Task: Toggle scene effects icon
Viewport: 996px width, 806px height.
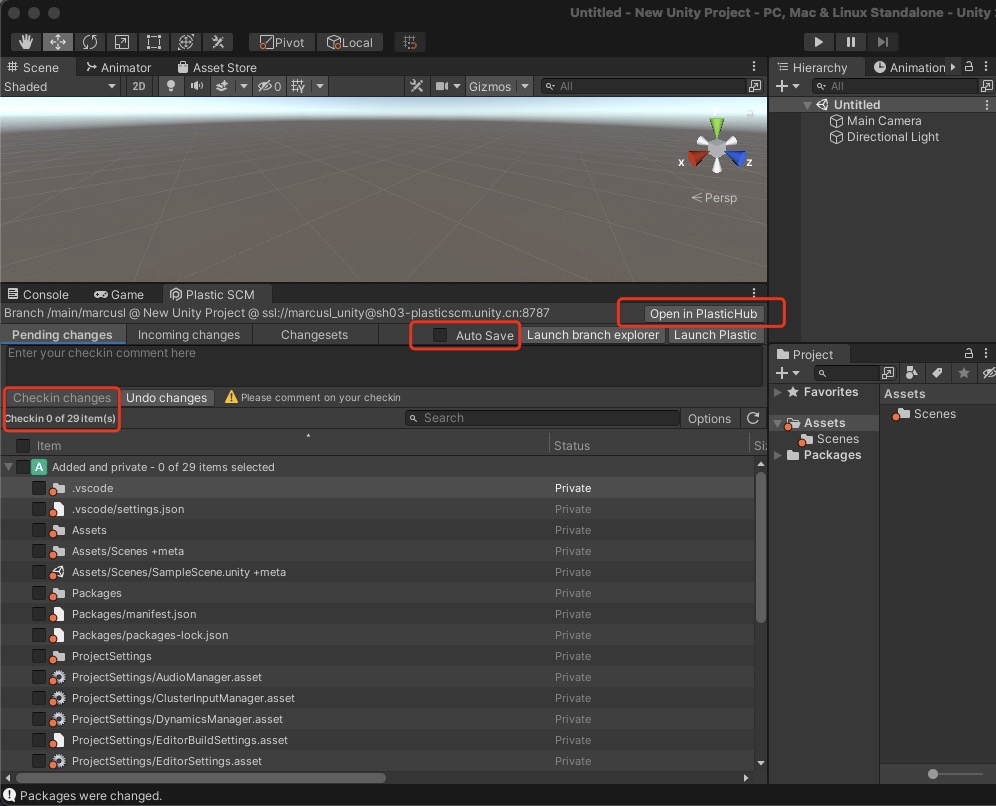Action: tap(222, 86)
